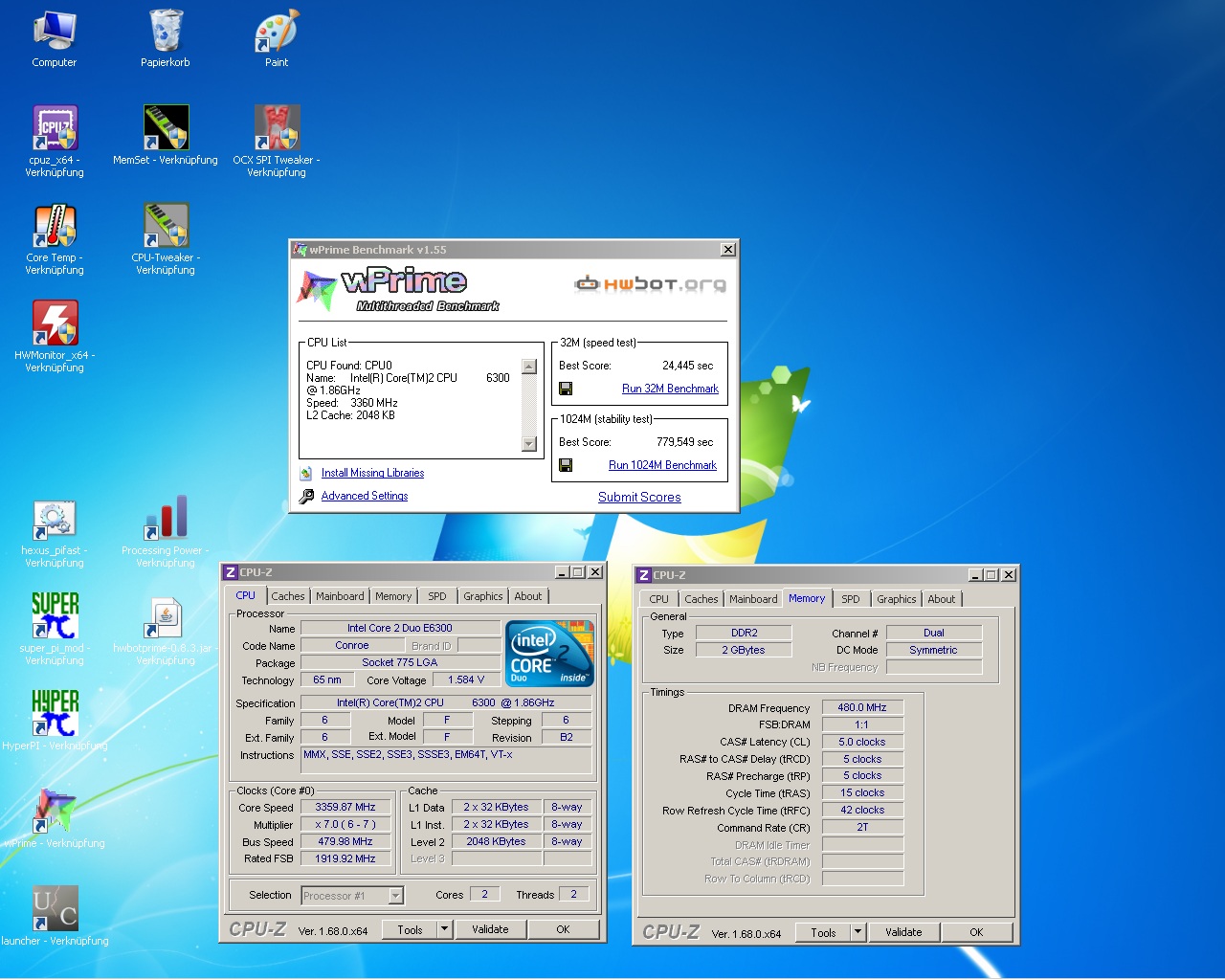
Task: Switch to Caches tab in right CPU-Z window
Action: [x=701, y=599]
